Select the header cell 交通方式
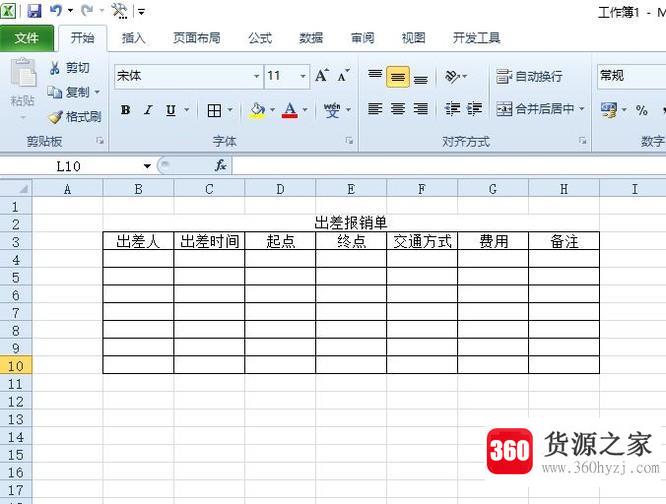 [422, 241]
